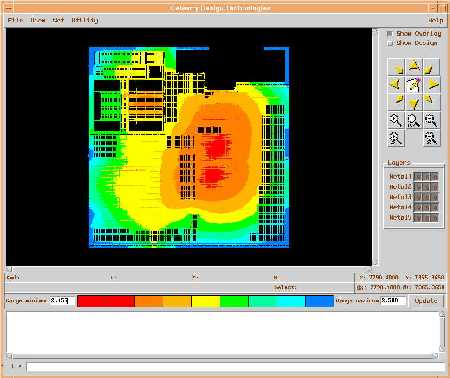
Task: Pan view up with top arrow
Action: point(414,66)
